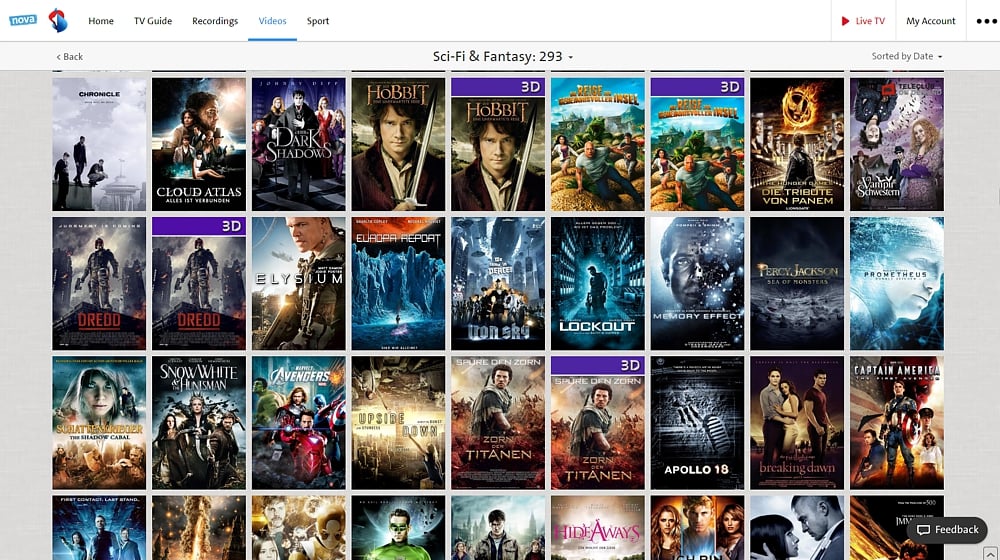1000x560 pixels.
Task: Select the HideAways poster
Action: 598,527
